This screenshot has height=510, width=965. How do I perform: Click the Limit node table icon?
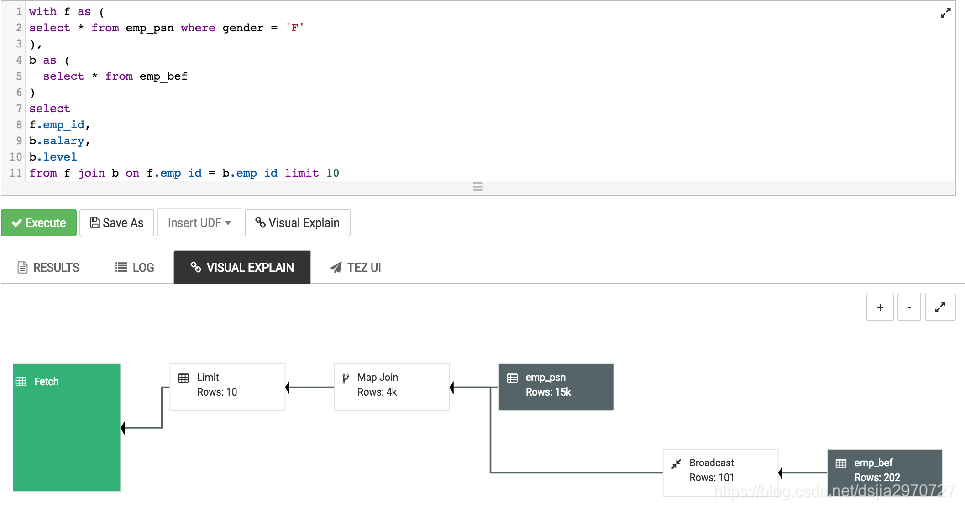click(183, 378)
